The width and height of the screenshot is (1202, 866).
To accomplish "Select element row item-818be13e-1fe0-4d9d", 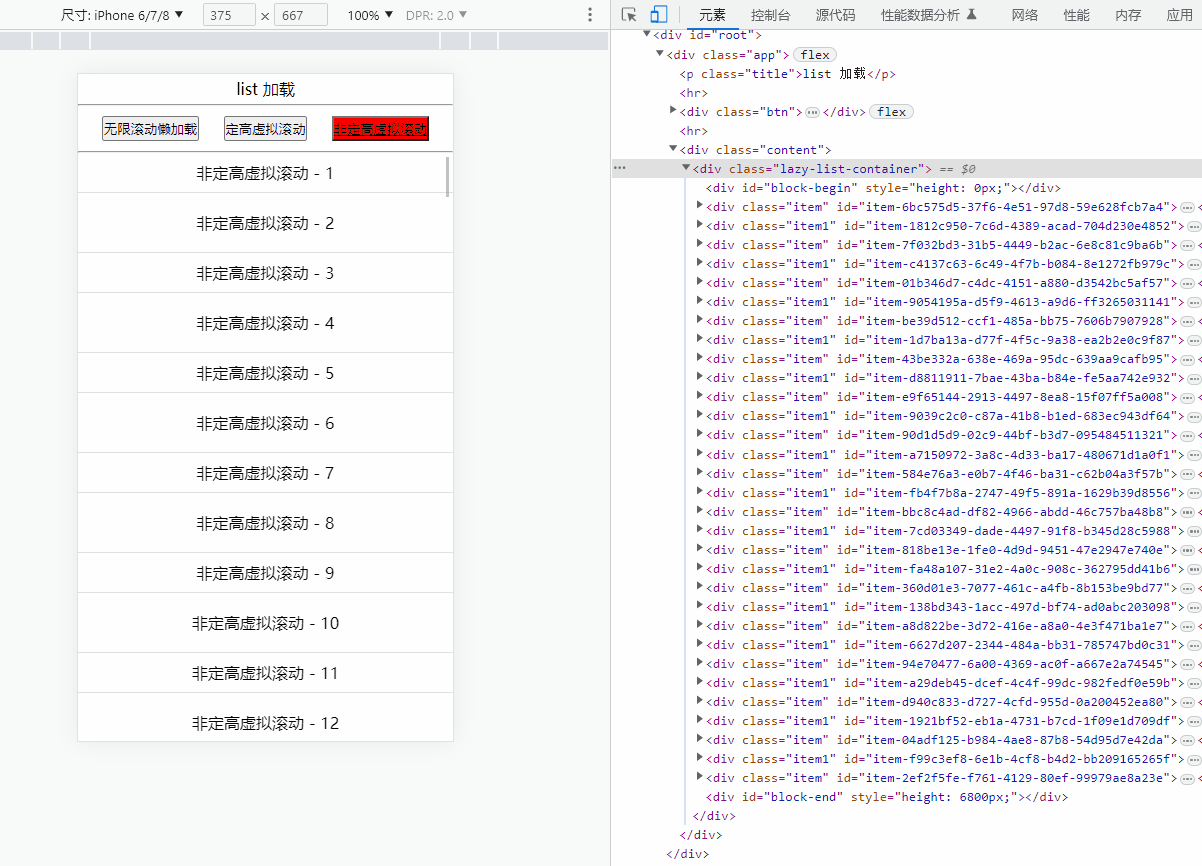I will (x=907, y=549).
